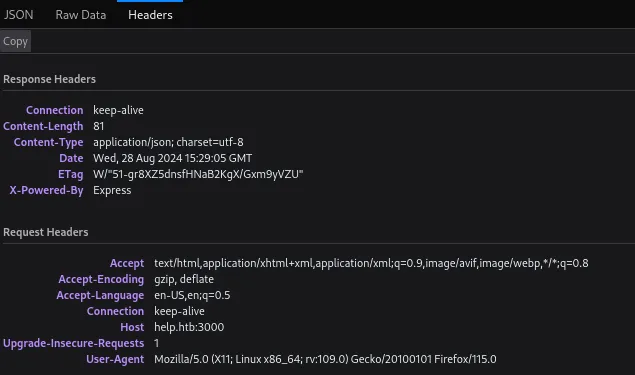Click the Mozilla User-Agent string
635x375 pixels.
325,359
